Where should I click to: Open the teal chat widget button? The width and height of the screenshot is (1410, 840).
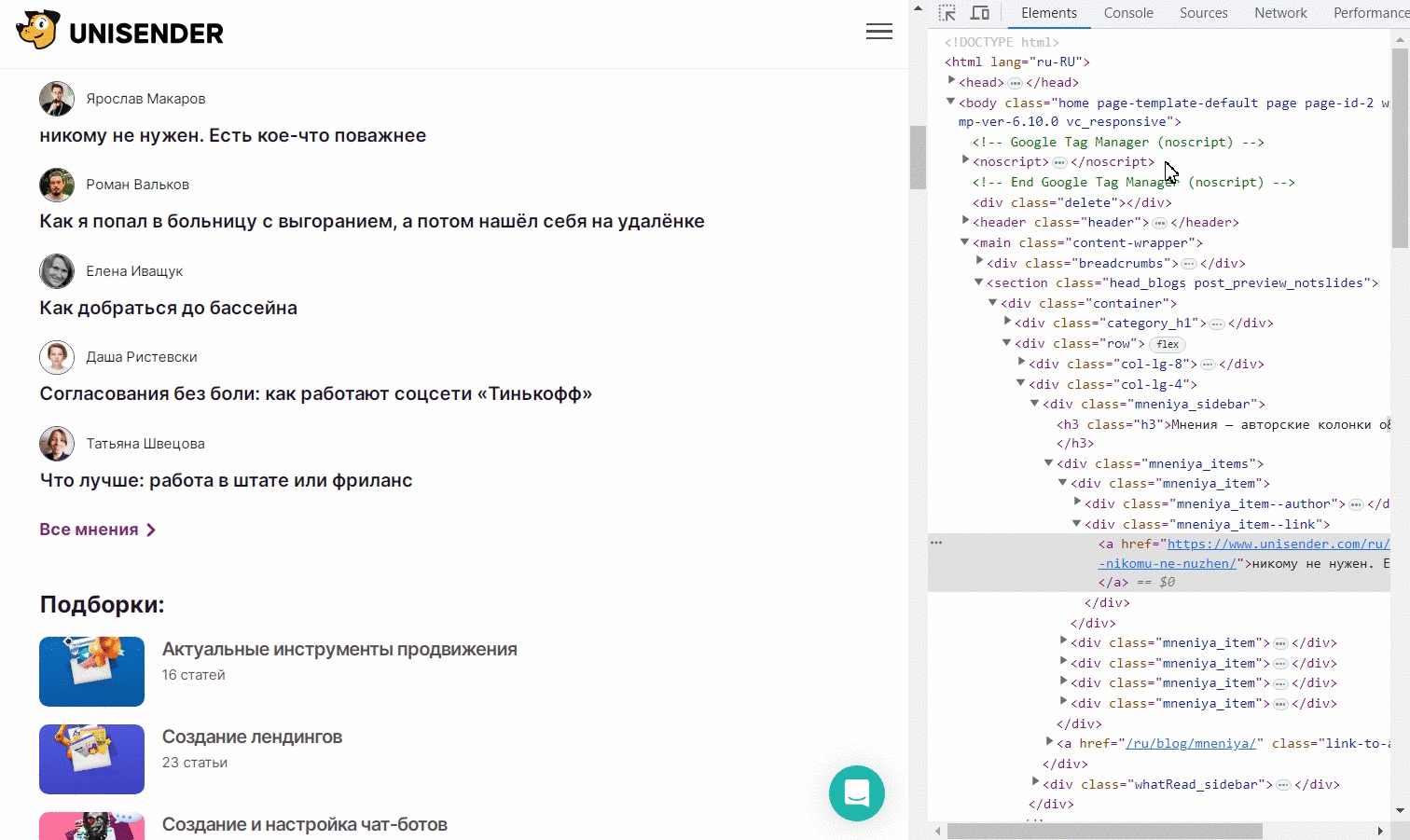tap(856, 793)
